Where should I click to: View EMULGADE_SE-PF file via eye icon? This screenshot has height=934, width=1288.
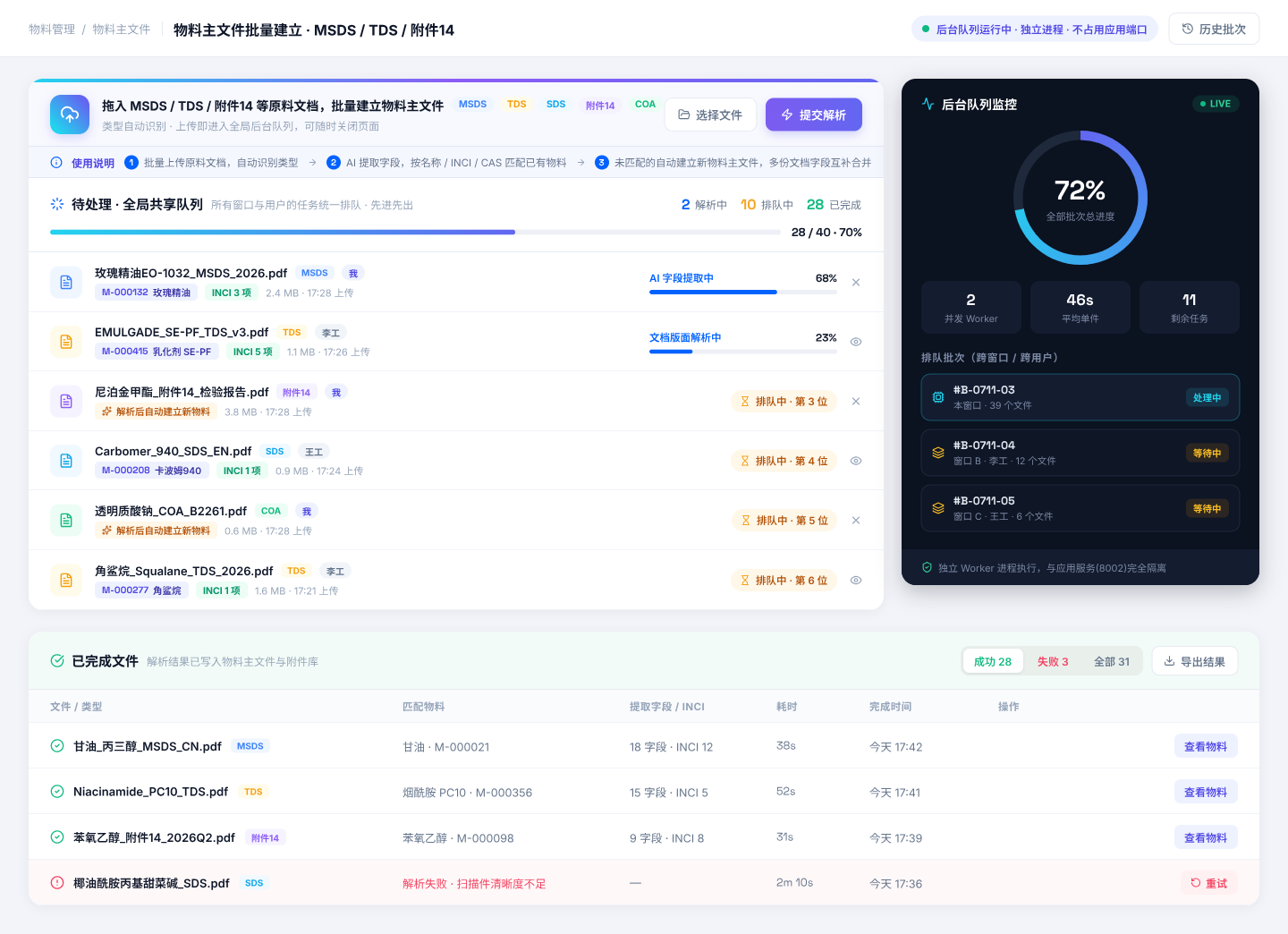pos(856,342)
